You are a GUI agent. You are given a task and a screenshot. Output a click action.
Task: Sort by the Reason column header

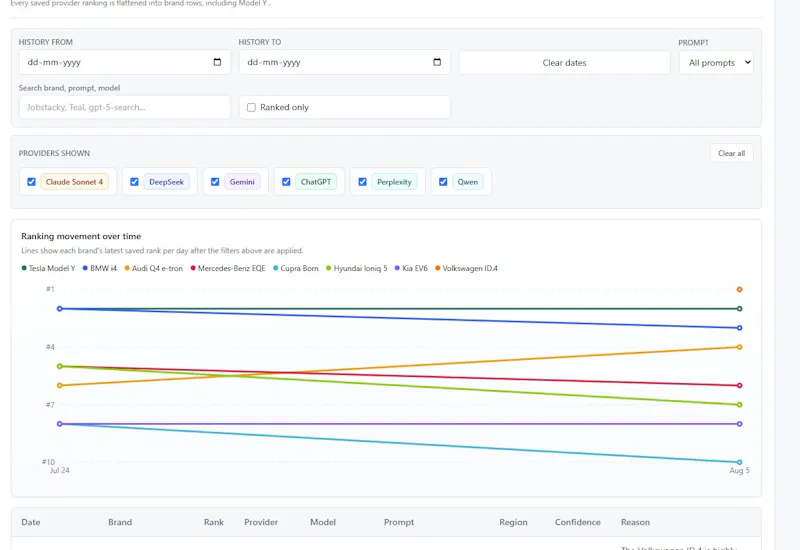(x=635, y=522)
